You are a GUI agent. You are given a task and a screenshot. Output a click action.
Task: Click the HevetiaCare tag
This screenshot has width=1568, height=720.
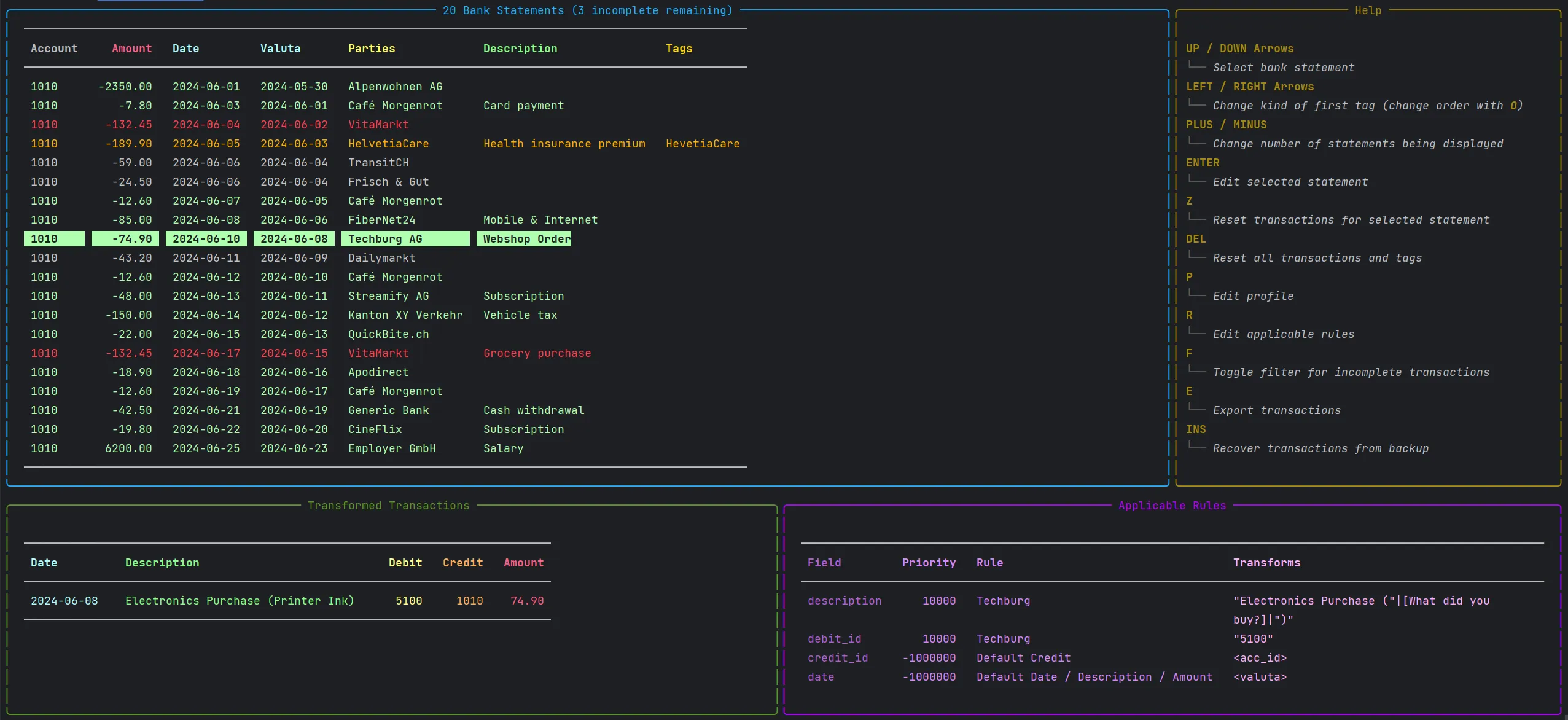click(x=703, y=144)
